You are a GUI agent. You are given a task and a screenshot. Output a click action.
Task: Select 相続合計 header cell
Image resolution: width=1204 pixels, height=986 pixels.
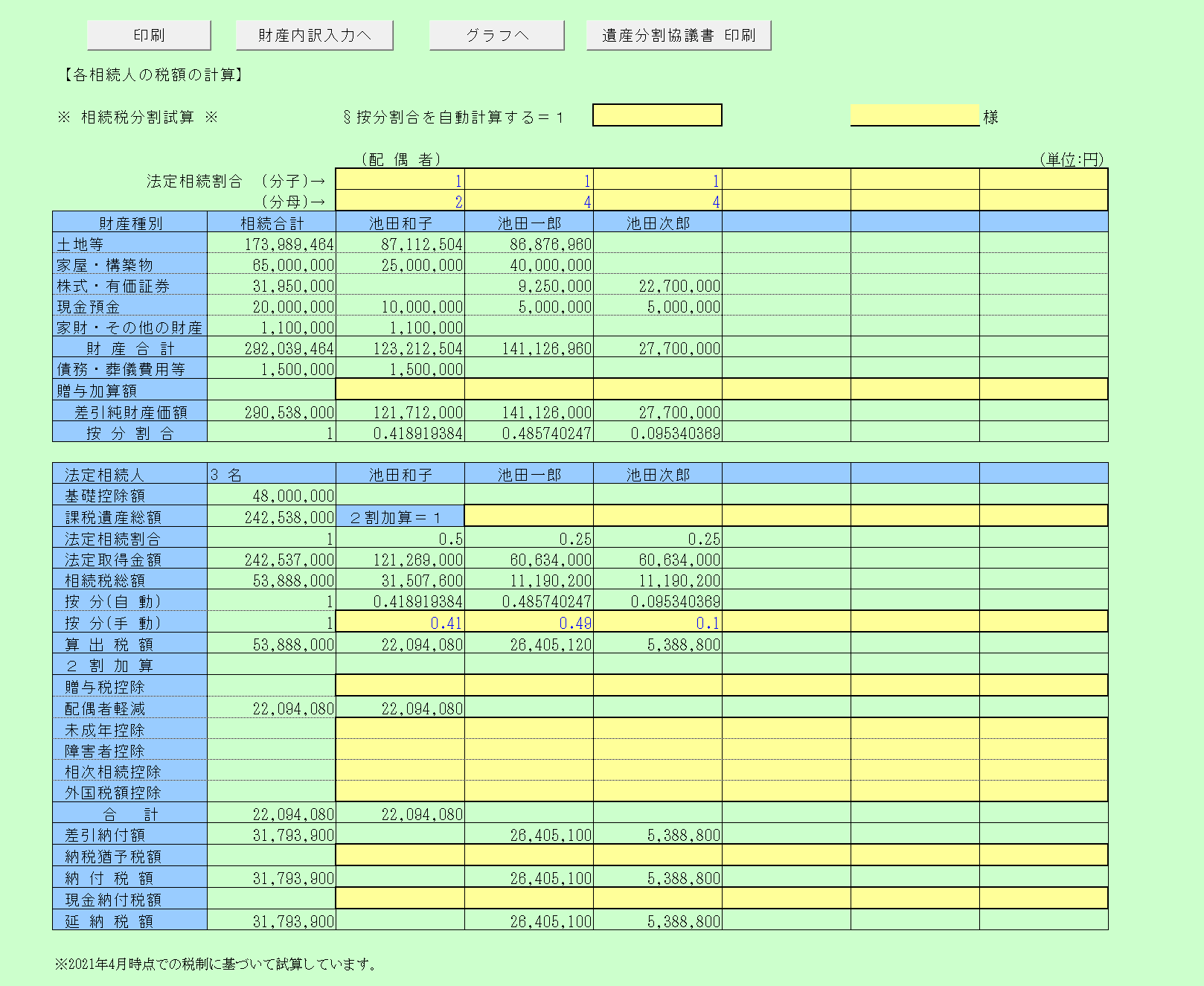point(272,223)
